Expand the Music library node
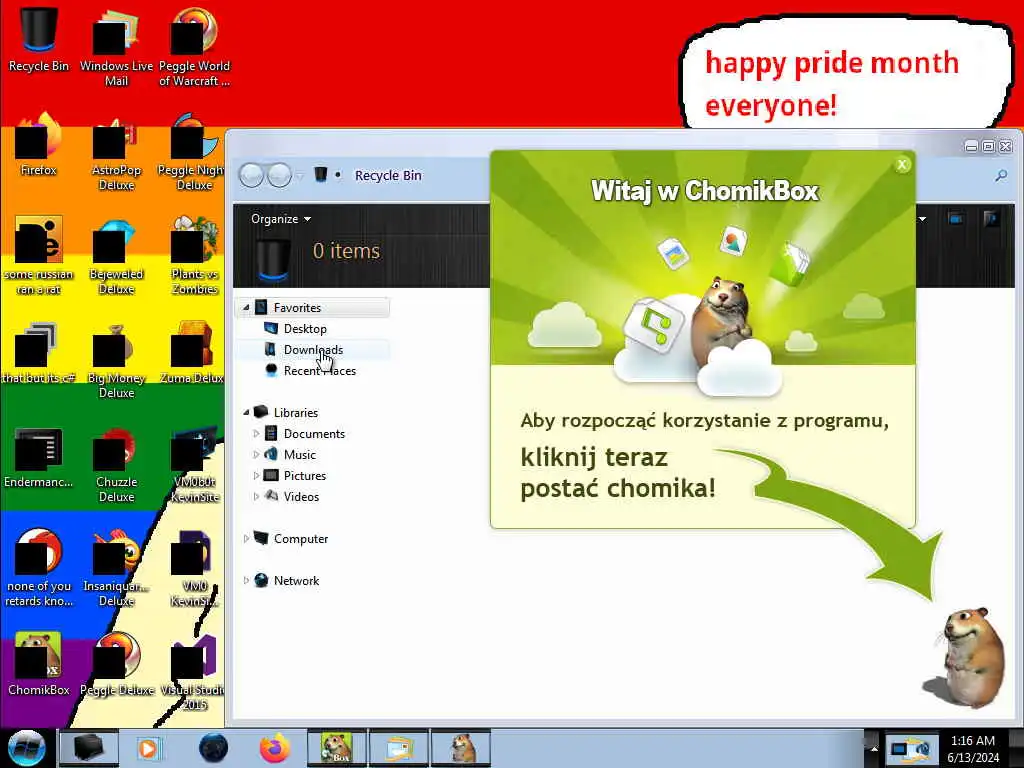This screenshot has height=768, width=1024. tap(256, 454)
